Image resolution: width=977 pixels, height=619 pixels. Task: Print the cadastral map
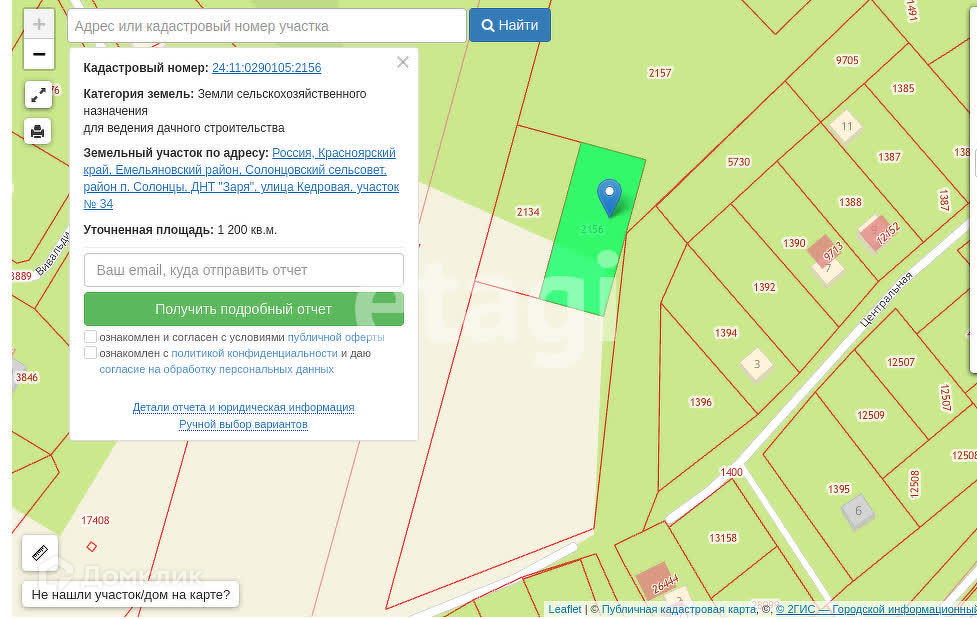pos(38,131)
